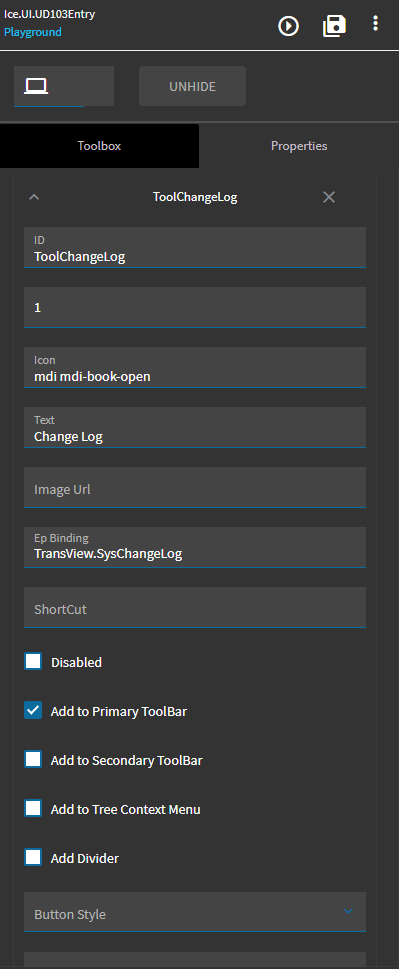Enable the Add Divider checkbox
Viewport: 399px width, 969px height.
coord(33,858)
